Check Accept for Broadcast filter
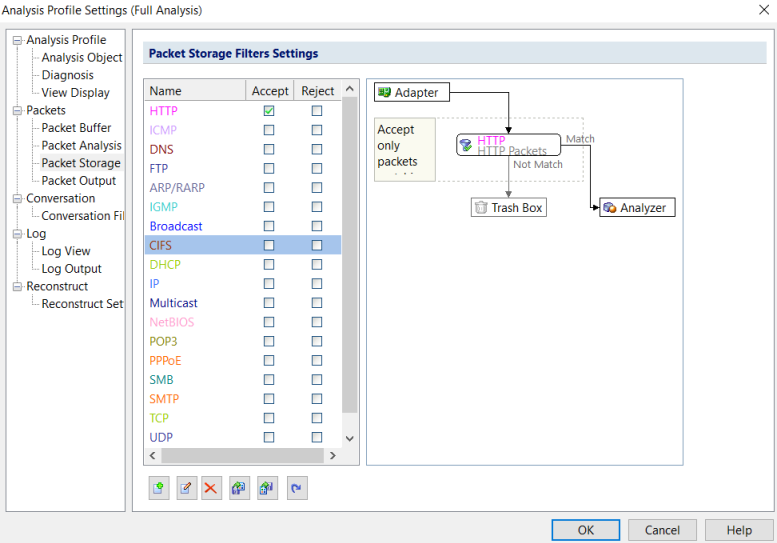Screen dimensions: 777x543 [x=269, y=226]
